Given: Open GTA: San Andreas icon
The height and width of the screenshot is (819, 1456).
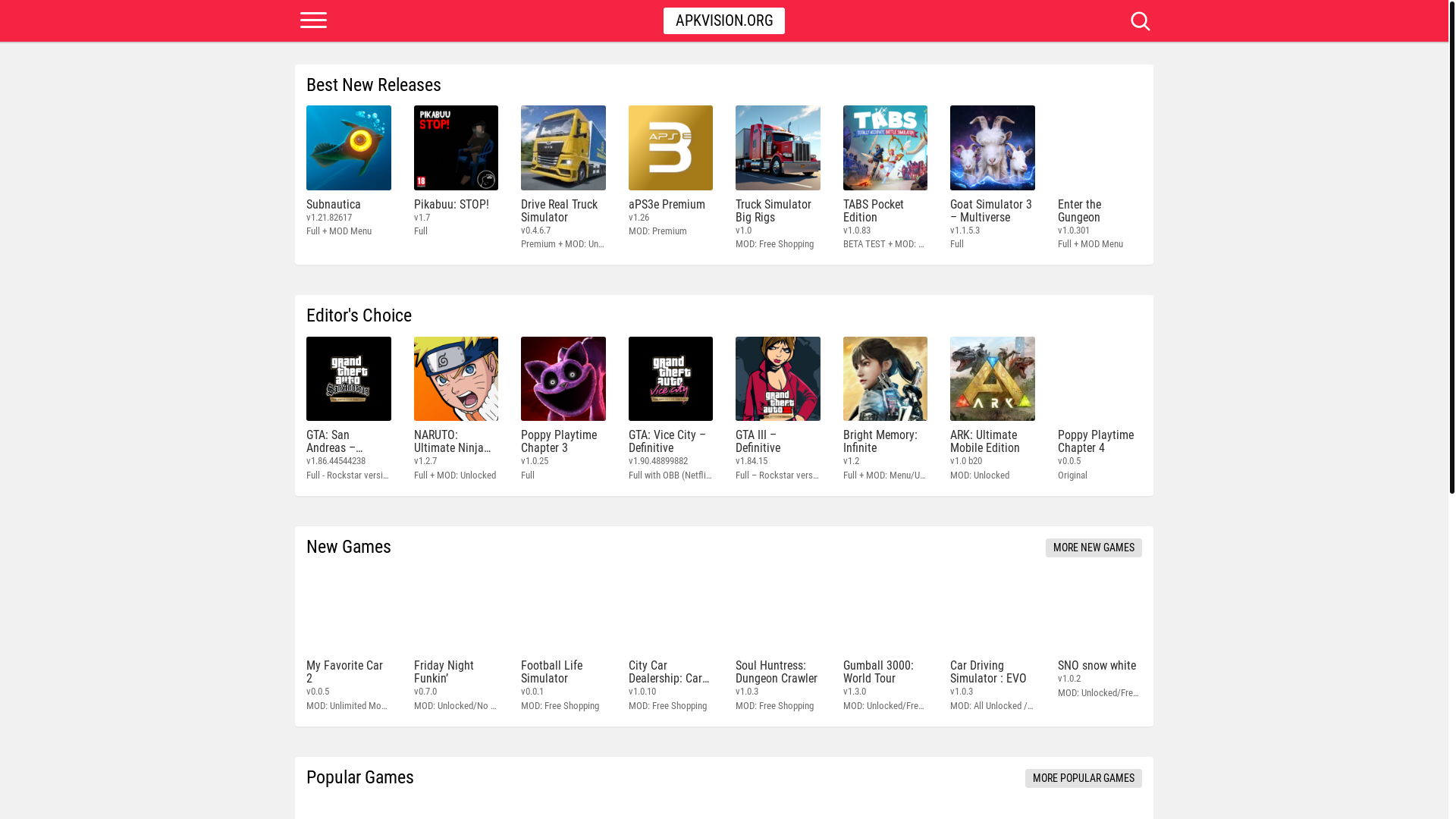Looking at the screenshot, I should (349, 378).
